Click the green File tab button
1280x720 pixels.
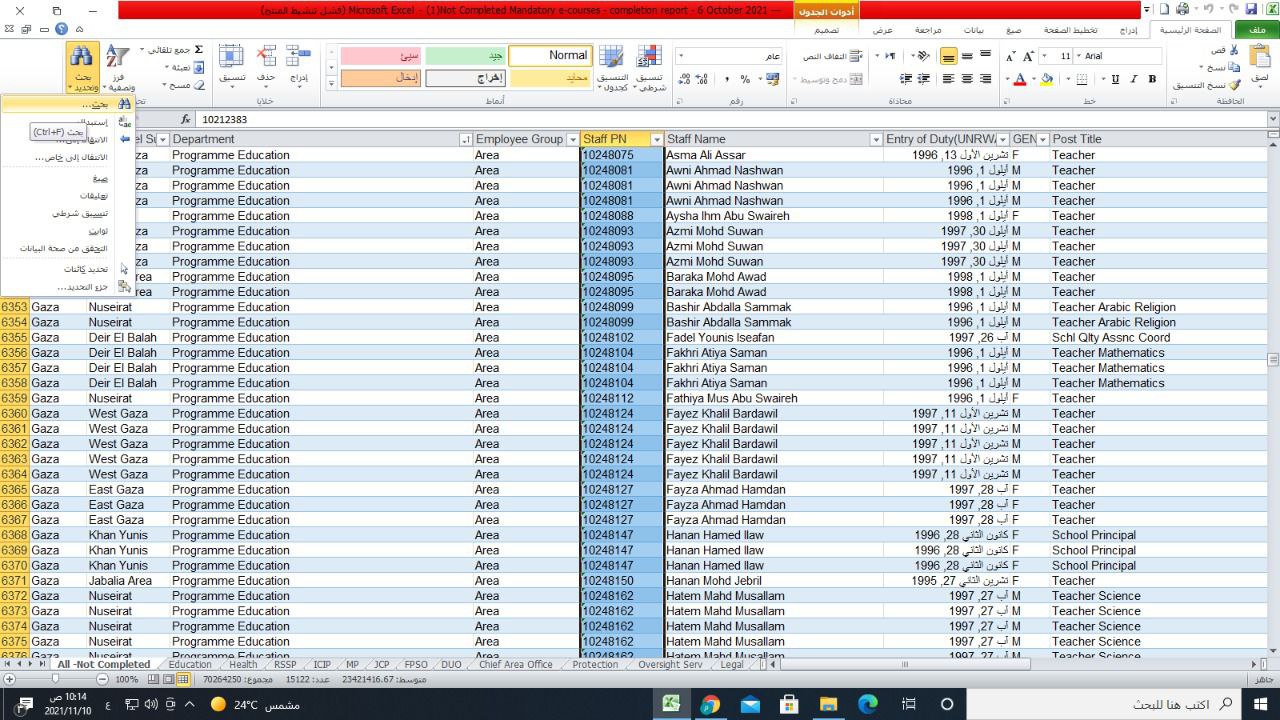1257,31
